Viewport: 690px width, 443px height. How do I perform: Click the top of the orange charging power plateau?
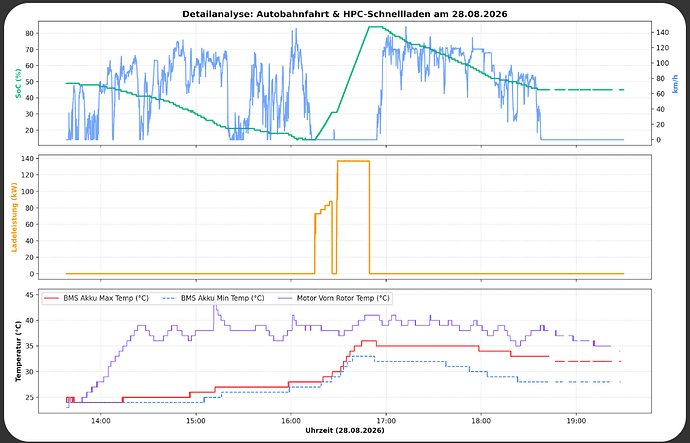[353, 161]
